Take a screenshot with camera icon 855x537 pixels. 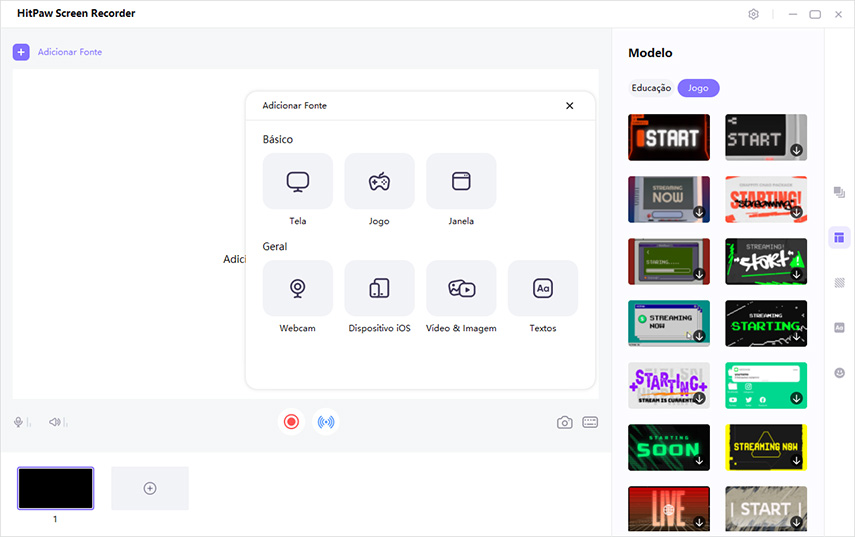[x=565, y=422]
